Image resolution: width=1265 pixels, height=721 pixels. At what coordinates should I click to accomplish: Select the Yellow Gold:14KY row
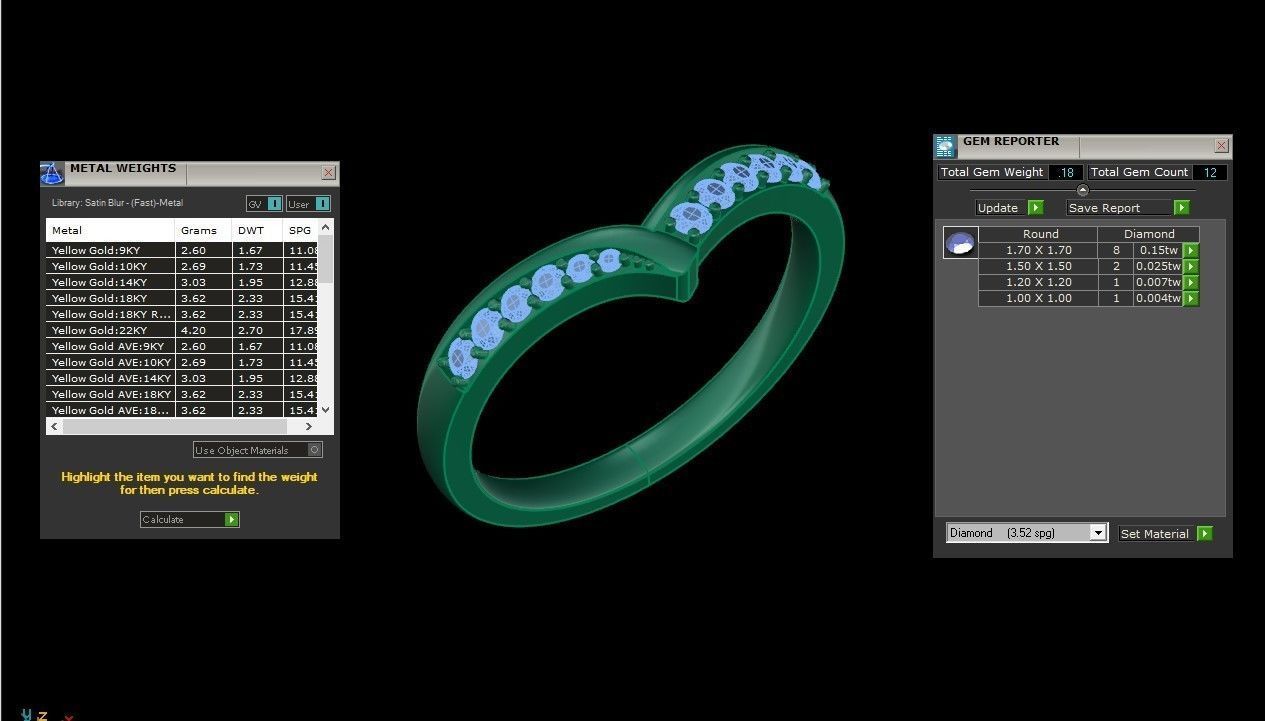tap(182, 282)
